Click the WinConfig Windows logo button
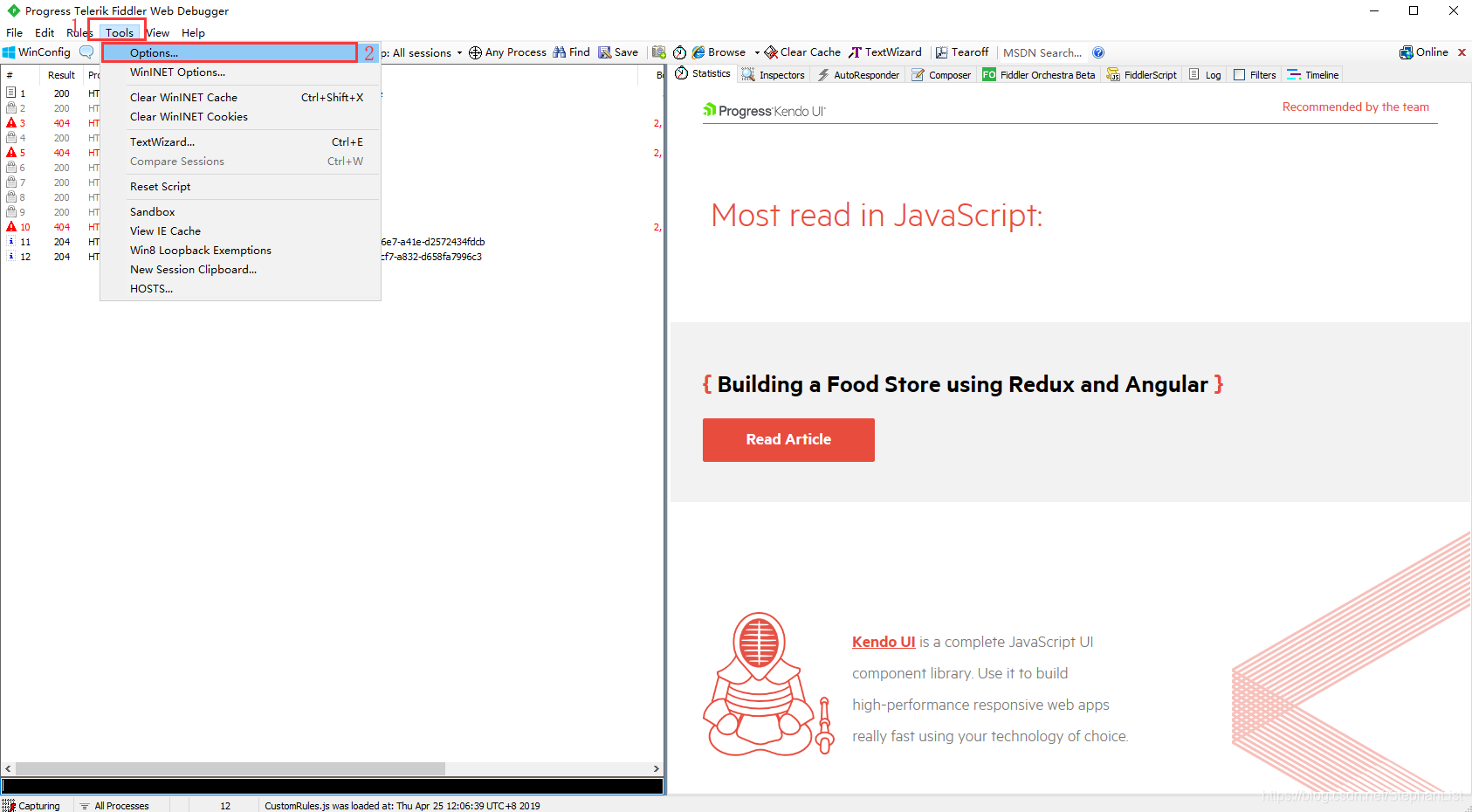 (x=37, y=52)
